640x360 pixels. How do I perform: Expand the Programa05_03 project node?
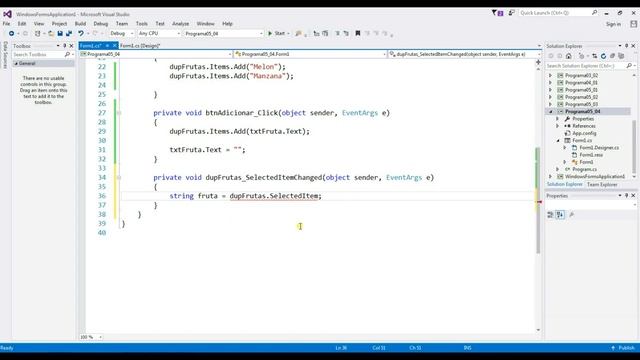[550, 104]
